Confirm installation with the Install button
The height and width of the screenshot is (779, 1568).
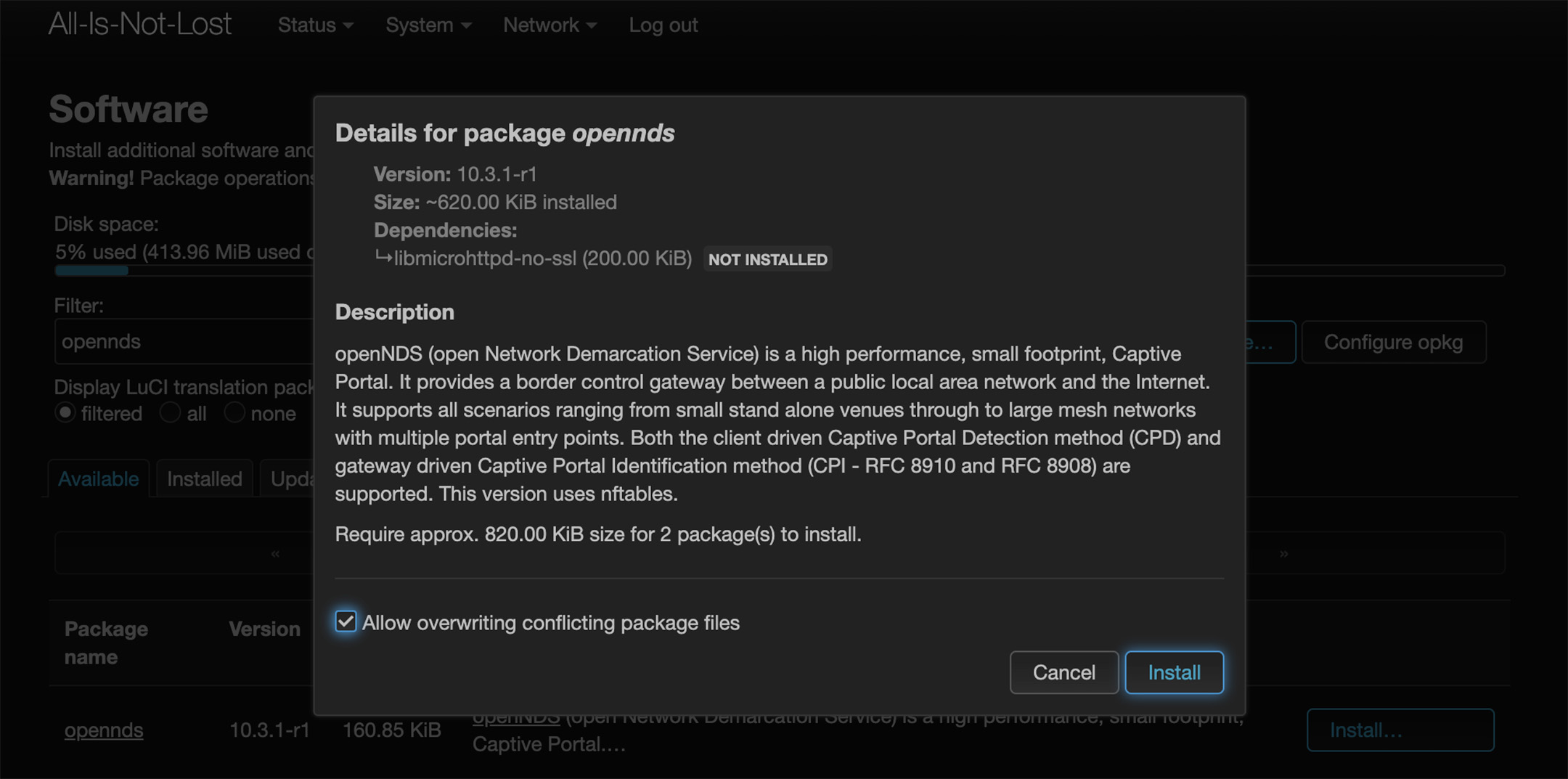pos(1173,672)
